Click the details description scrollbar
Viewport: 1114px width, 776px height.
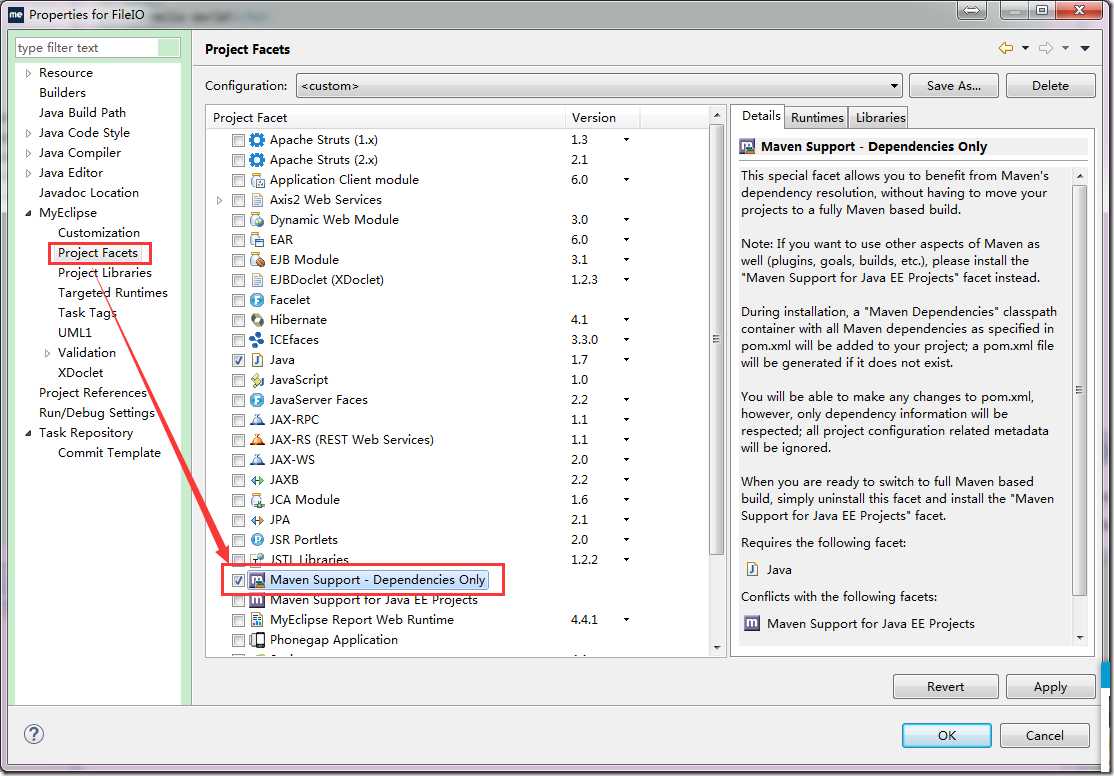coord(1080,389)
